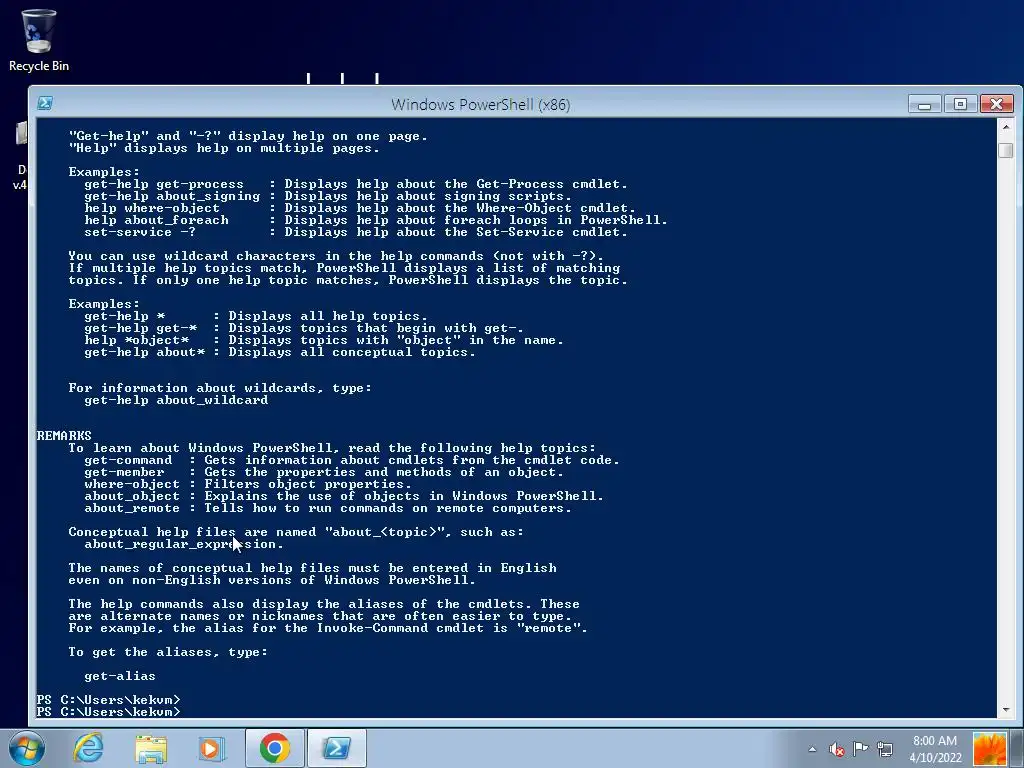The image size is (1024, 768).
Task: Click 'help about_foreach' example line
Action: click(x=376, y=220)
